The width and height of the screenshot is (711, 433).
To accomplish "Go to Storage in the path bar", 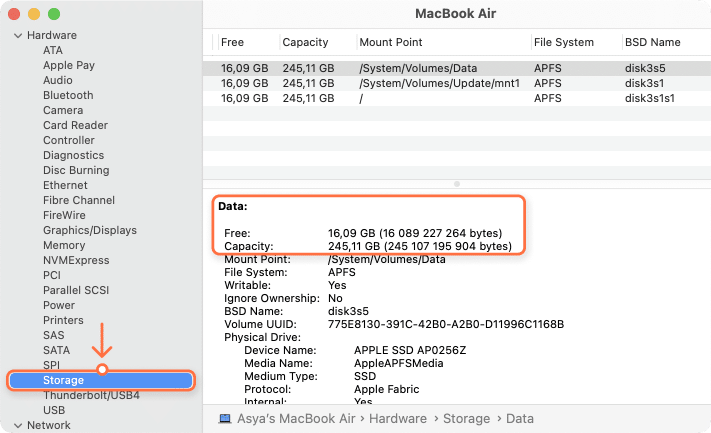I will click(x=466, y=418).
